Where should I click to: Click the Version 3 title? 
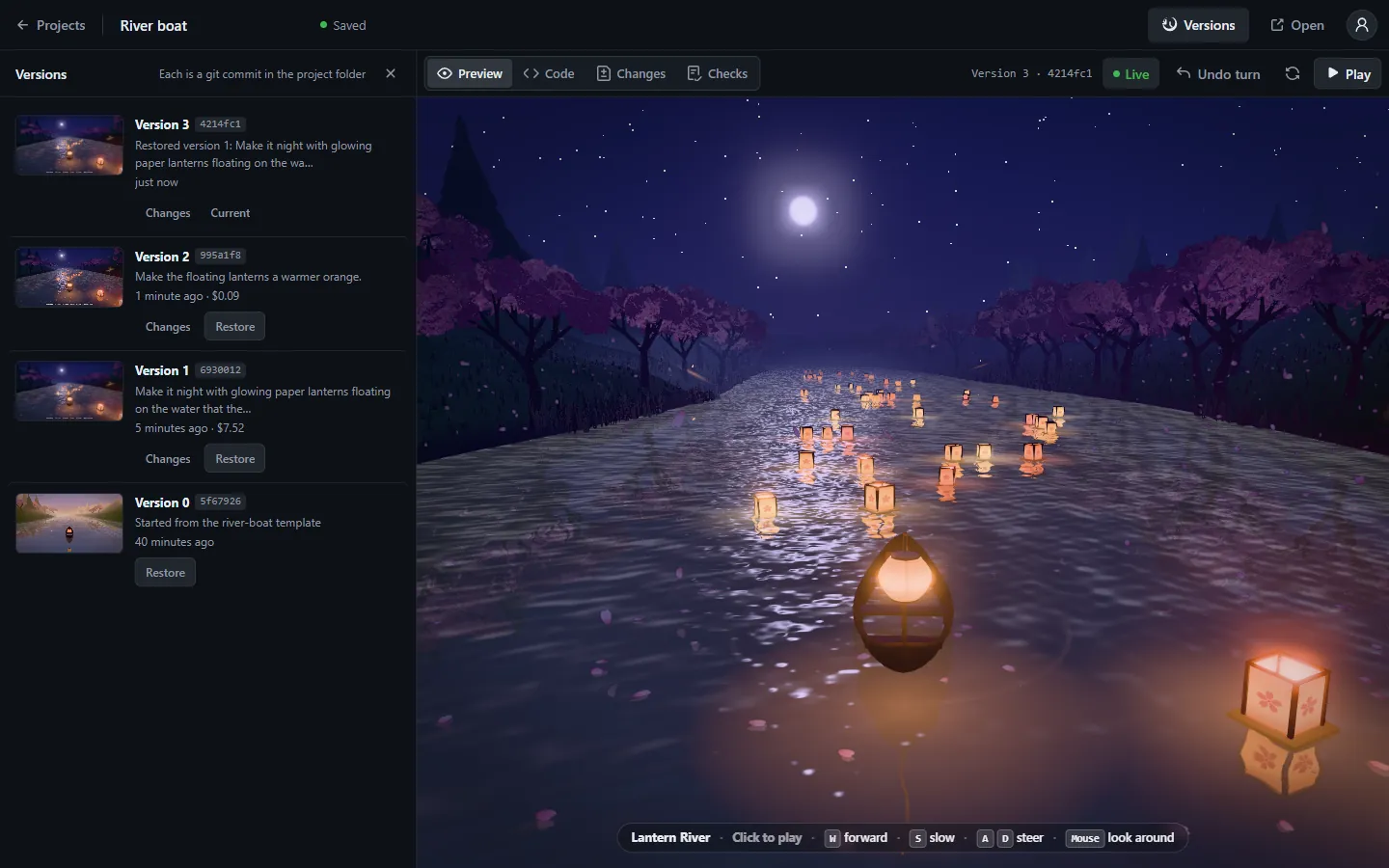(162, 124)
